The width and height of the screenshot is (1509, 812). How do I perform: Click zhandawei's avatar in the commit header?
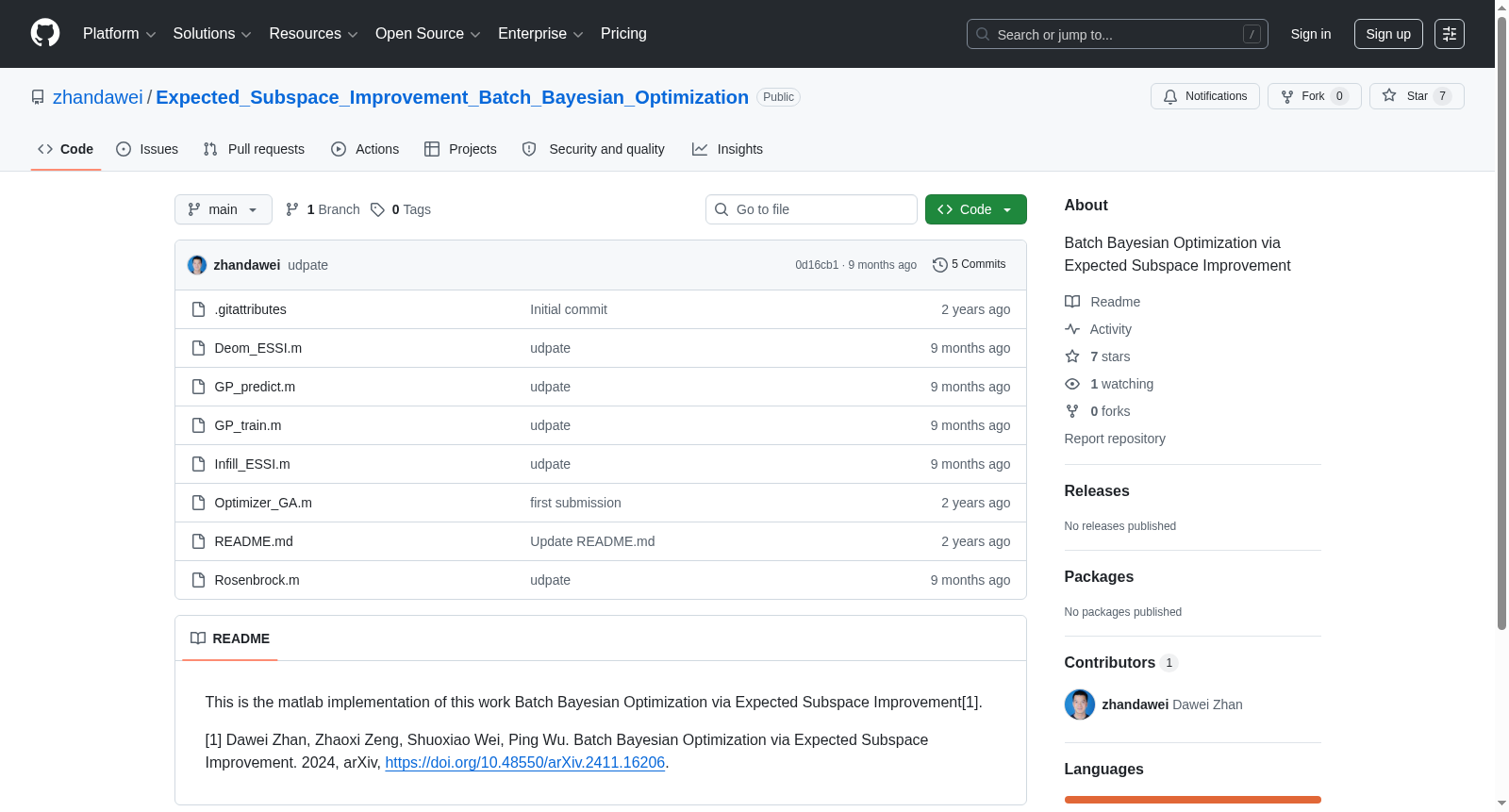[x=197, y=265]
